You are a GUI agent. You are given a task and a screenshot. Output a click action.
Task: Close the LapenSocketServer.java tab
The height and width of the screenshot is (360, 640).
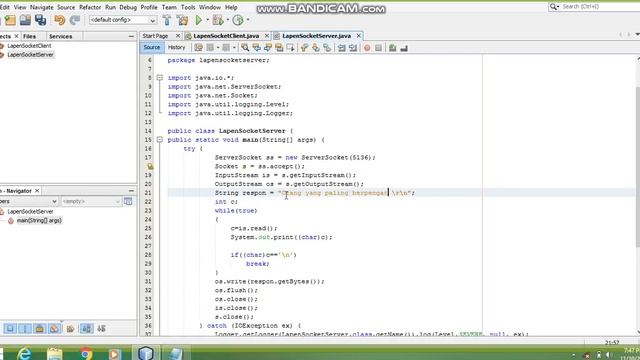click(359, 36)
